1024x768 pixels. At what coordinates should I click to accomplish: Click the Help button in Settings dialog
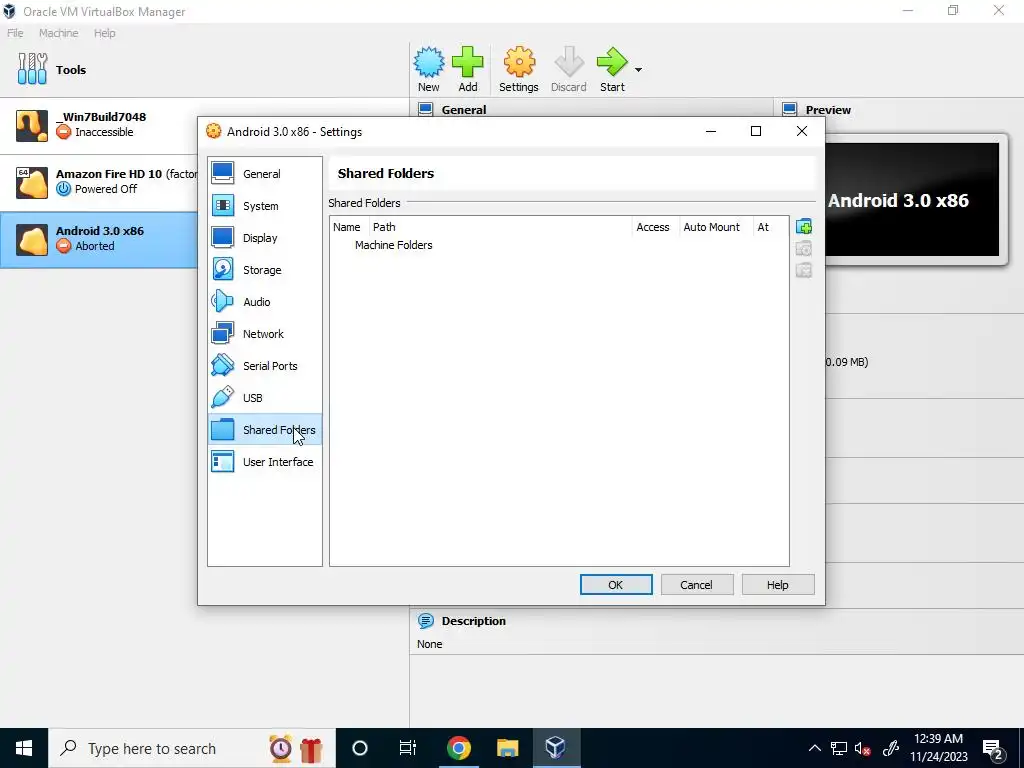(777, 584)
